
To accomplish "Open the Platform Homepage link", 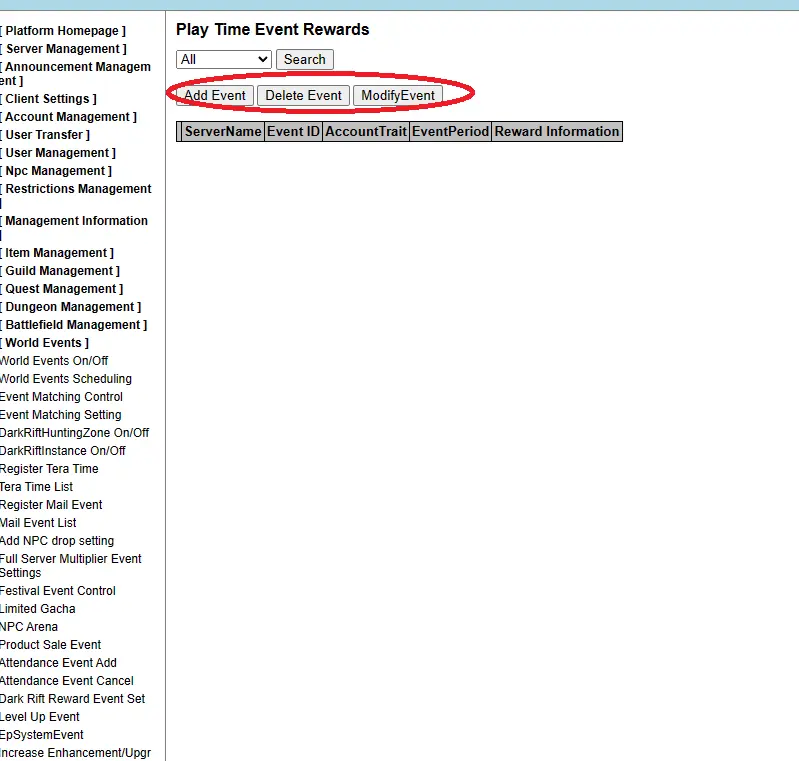I will 63,31.
